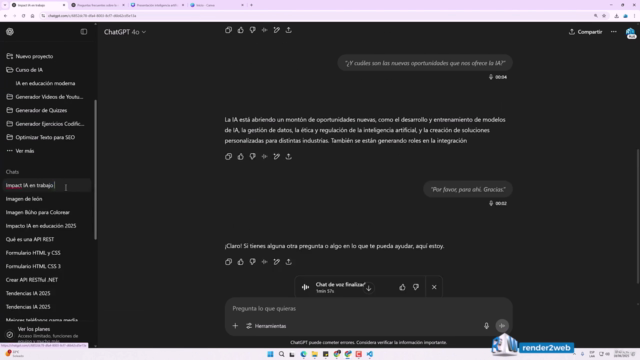Open the Imagen Búho para Colorear chat
The image size is (640, 360).
(38, 212)
